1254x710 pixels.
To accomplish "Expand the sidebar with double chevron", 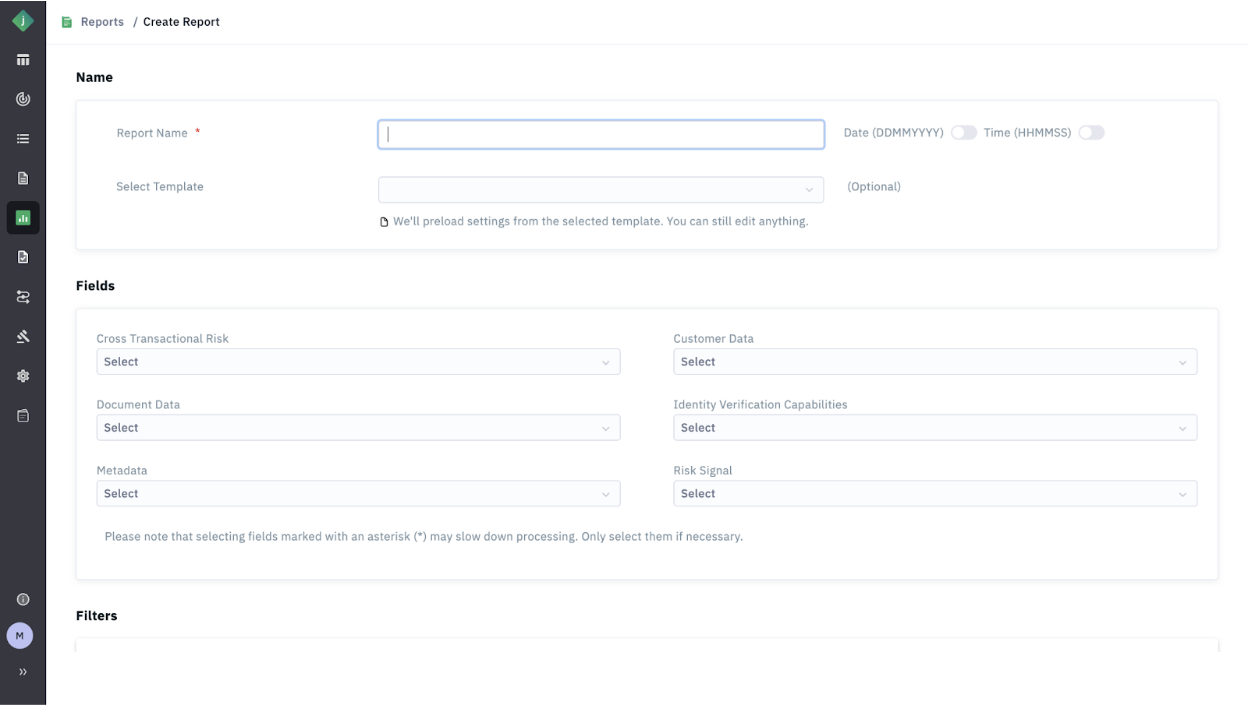I will click(22, 672).
